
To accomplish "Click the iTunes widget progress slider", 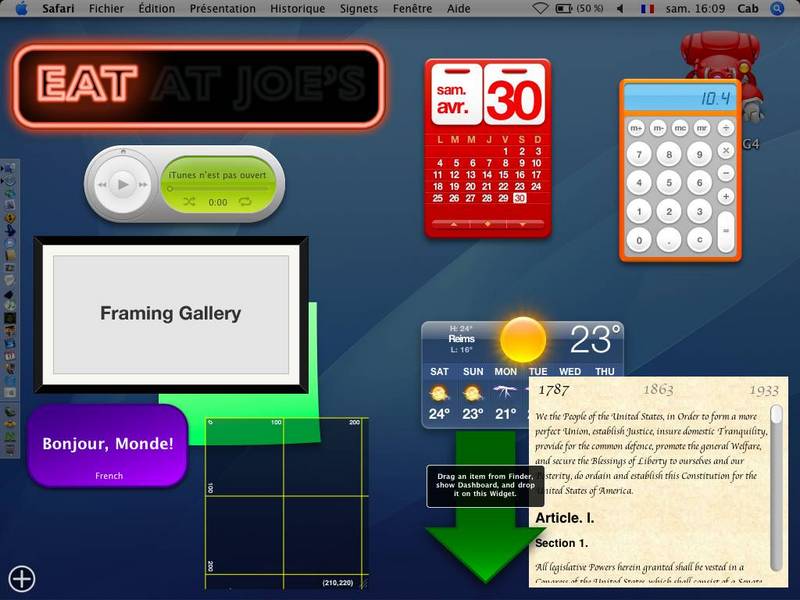I will (218, 189).
